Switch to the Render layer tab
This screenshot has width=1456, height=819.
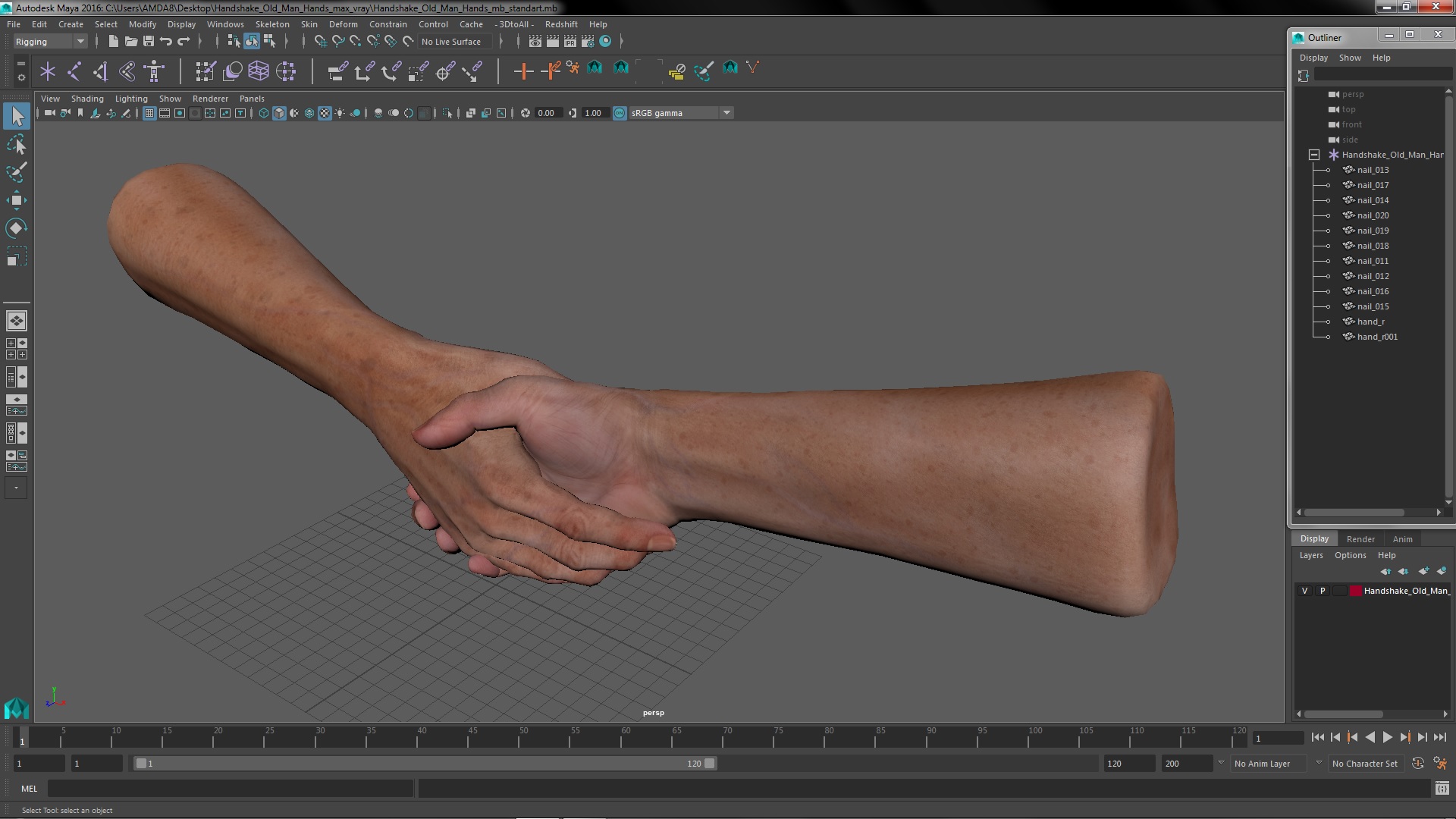pyautogui.click(x=1360, y=539)
